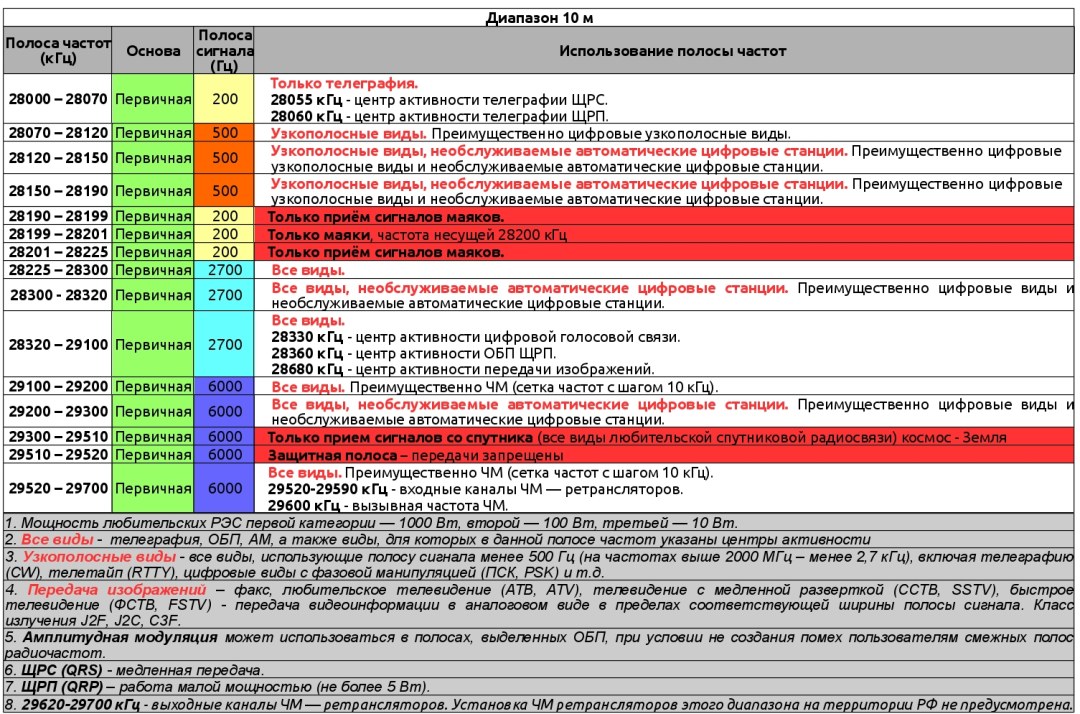Click the red "Защитная полоса" usage cell
The height and width of the screenshot is (714, 1080).
664,454
